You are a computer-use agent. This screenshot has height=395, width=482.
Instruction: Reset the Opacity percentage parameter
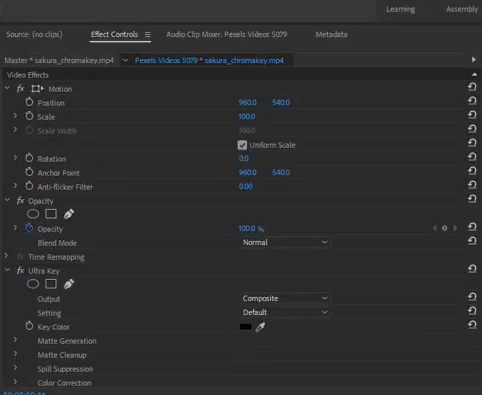point(472,227)
